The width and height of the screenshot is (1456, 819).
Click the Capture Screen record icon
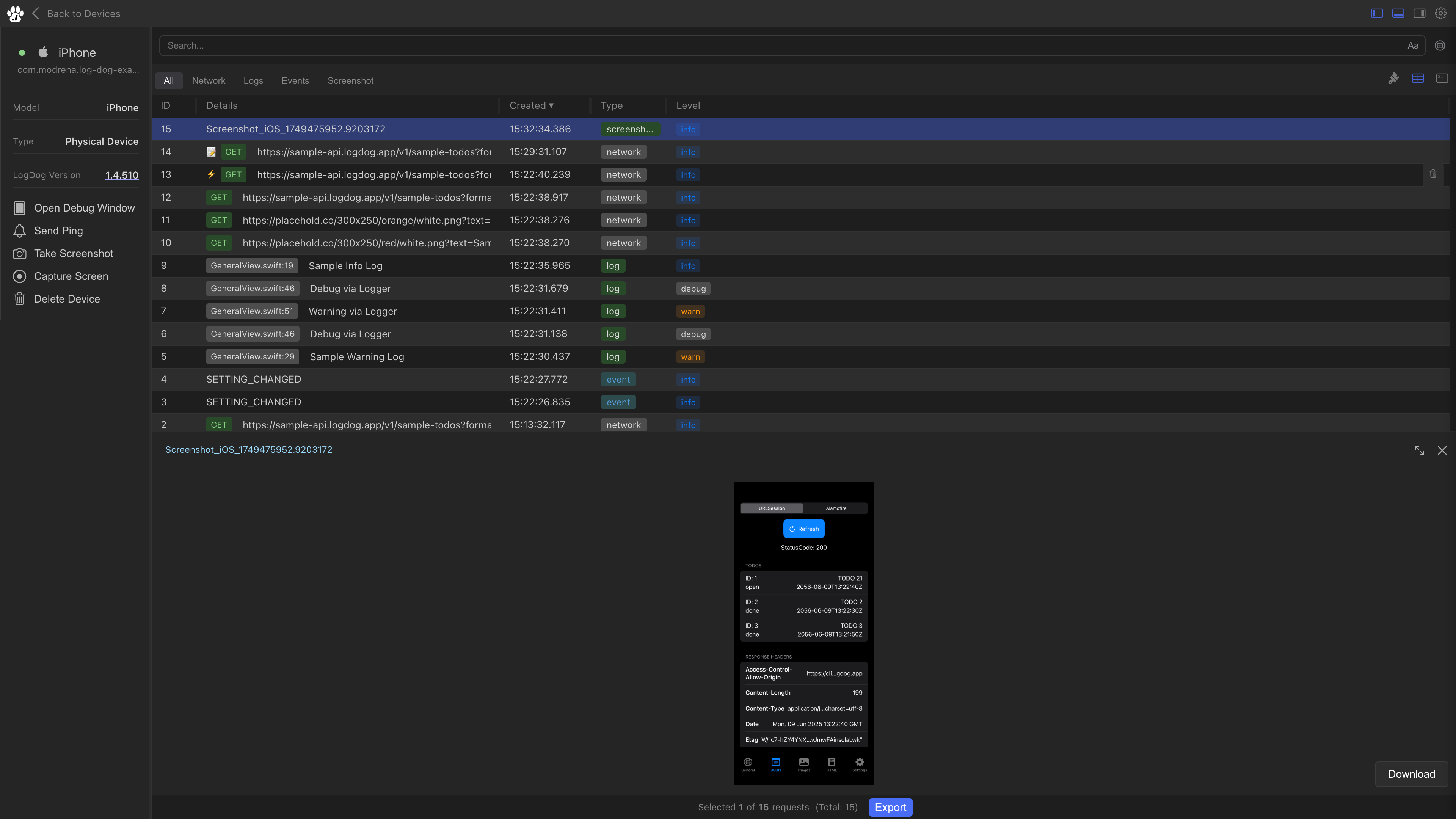tap(20, 276)
